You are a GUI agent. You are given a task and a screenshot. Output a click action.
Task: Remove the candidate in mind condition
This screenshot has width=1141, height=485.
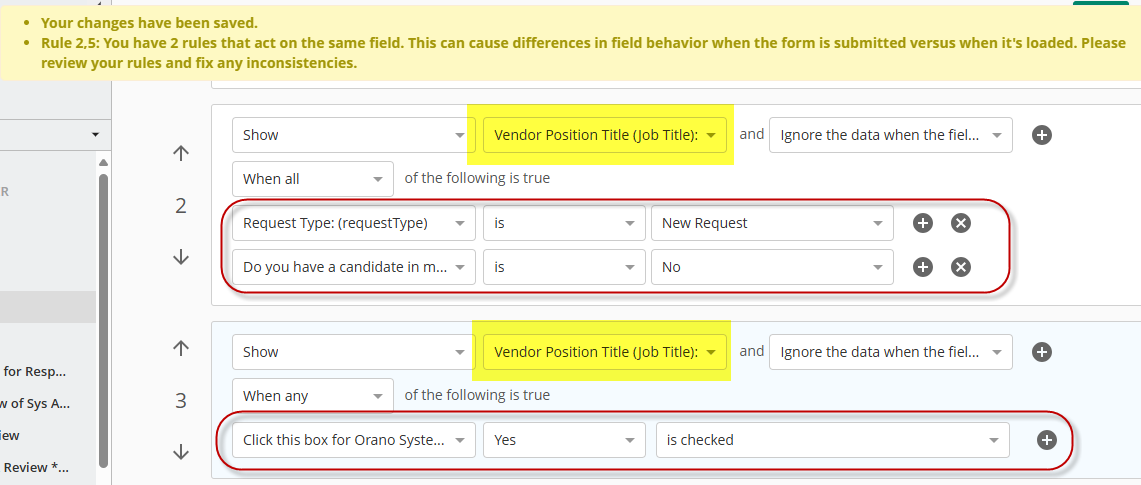pyautogui.click(x=961, y=268)
